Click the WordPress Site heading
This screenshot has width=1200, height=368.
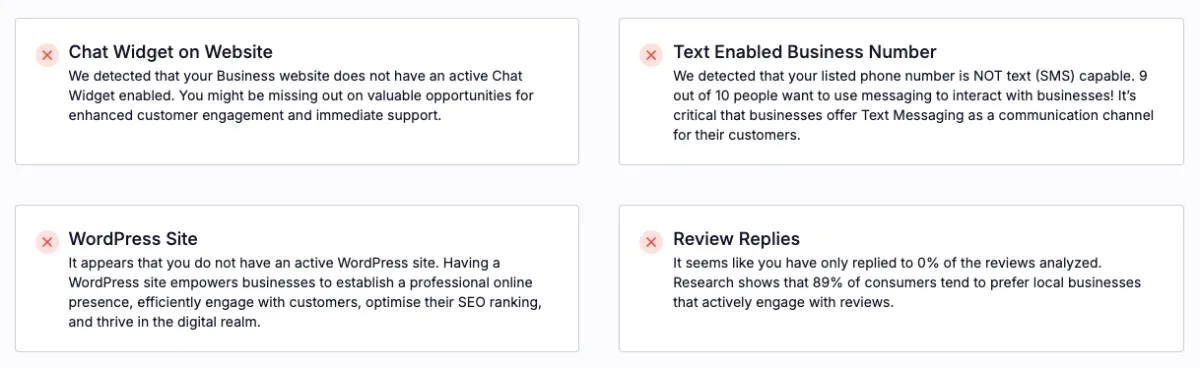coord(133,239)
